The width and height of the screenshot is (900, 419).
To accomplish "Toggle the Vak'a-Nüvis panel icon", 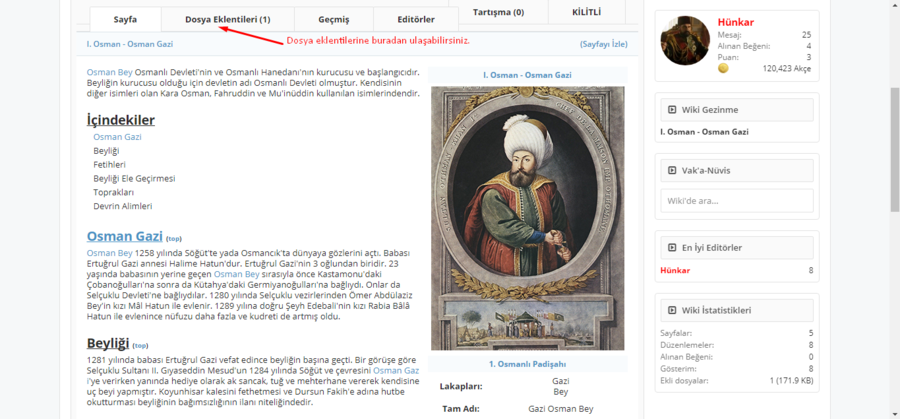I will pos(672,170).
